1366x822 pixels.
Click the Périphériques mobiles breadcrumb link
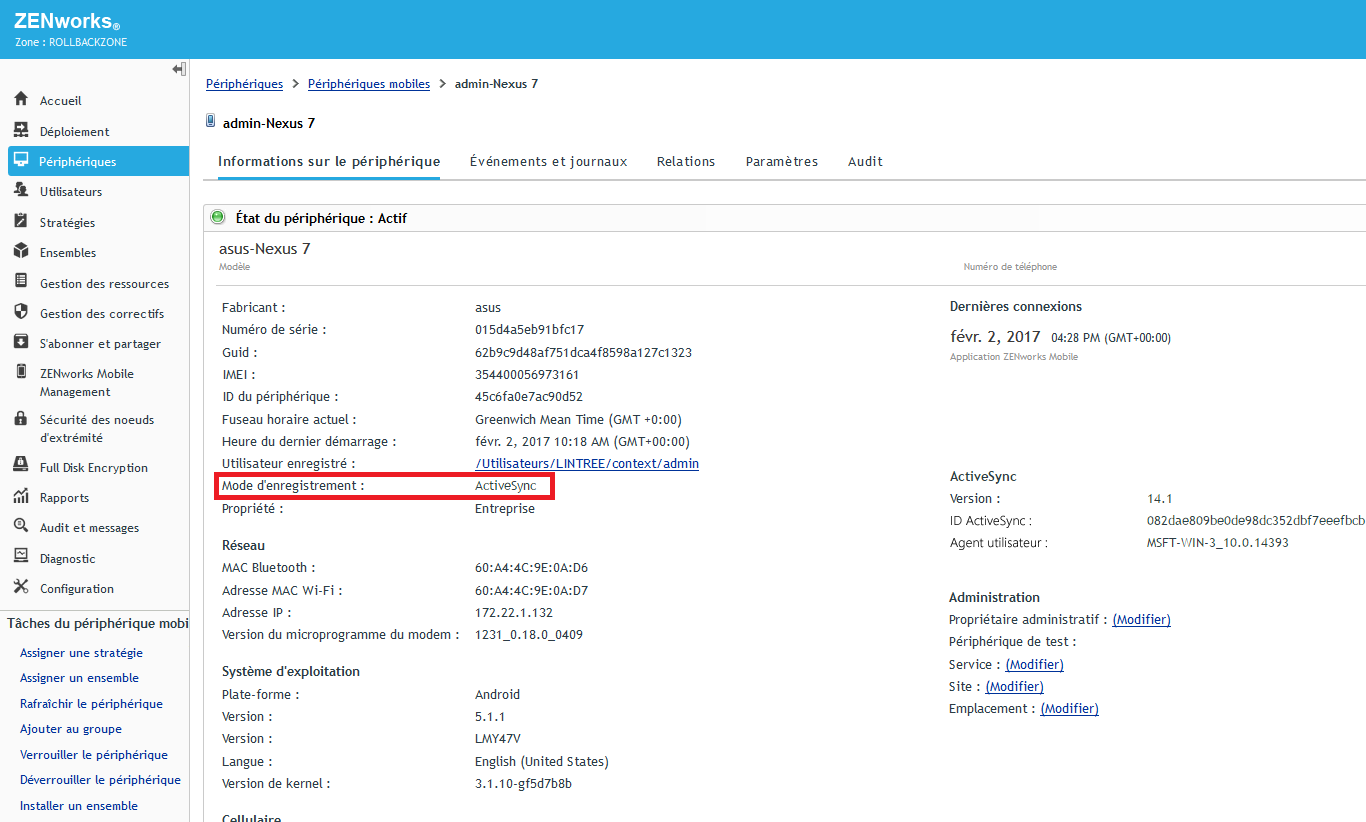(x=369, y=84)
